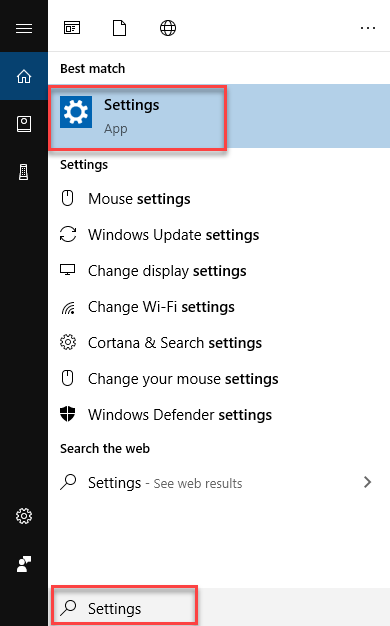Open Mouse settings result
Viewport: 390px width, 626px height.
tap(219, 199)
